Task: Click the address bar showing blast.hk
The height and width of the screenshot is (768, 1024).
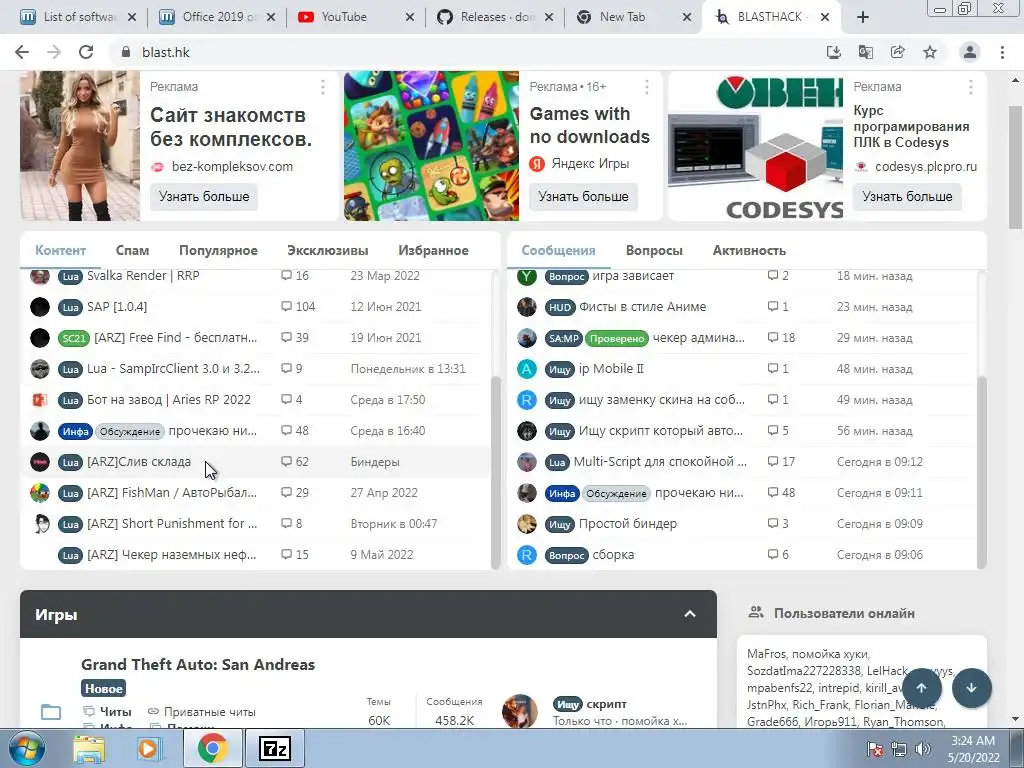Action: click(x=464, y=52)
